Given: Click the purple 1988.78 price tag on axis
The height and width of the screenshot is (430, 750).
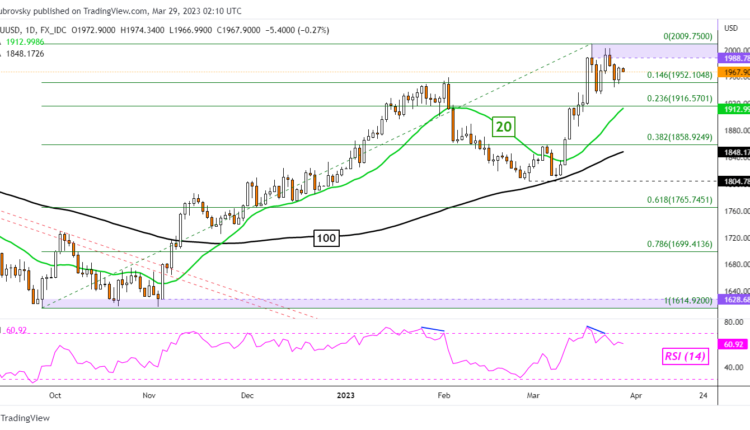Looking at the screenshot, I should click(733, 59).
